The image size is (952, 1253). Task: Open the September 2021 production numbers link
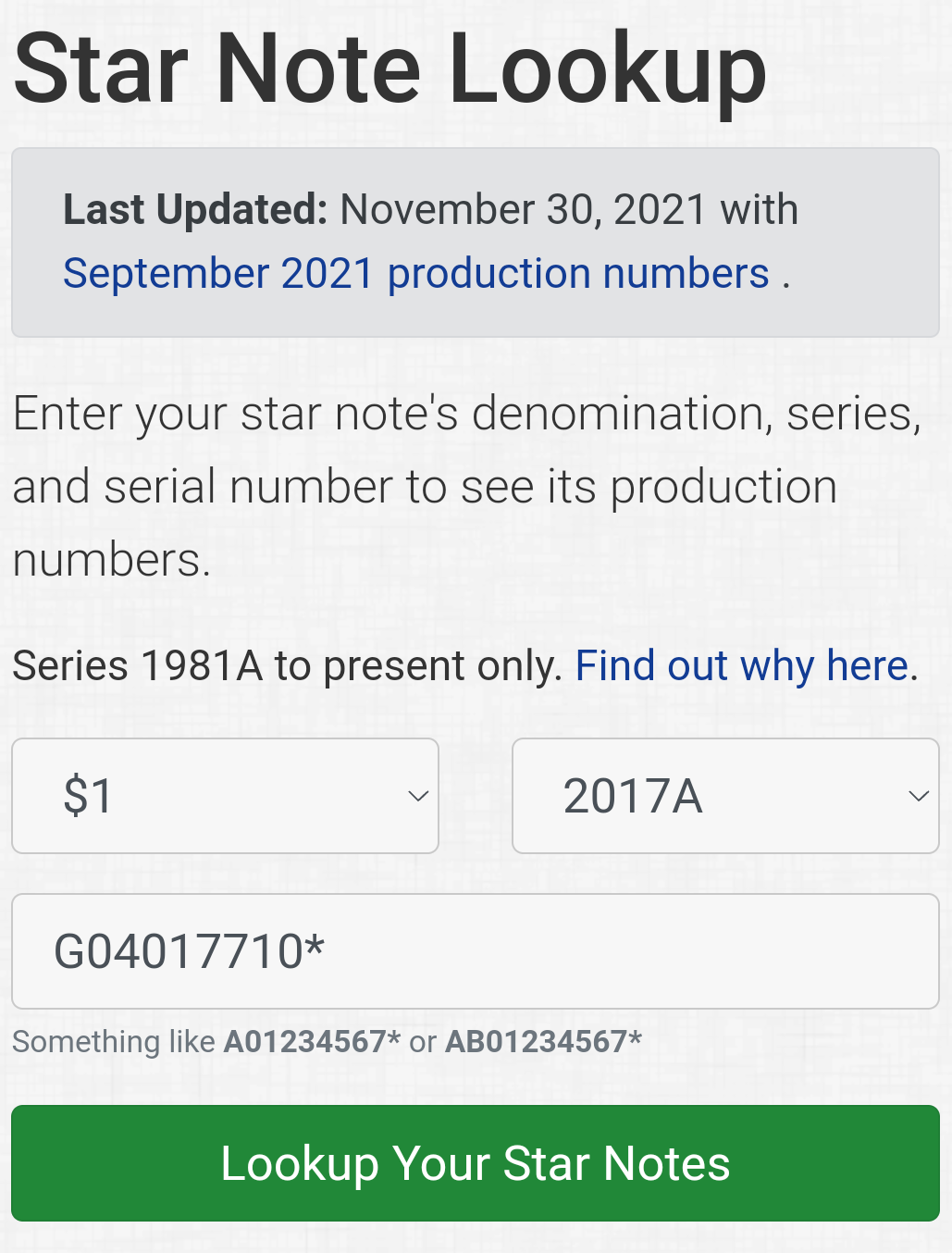point(416,274)
